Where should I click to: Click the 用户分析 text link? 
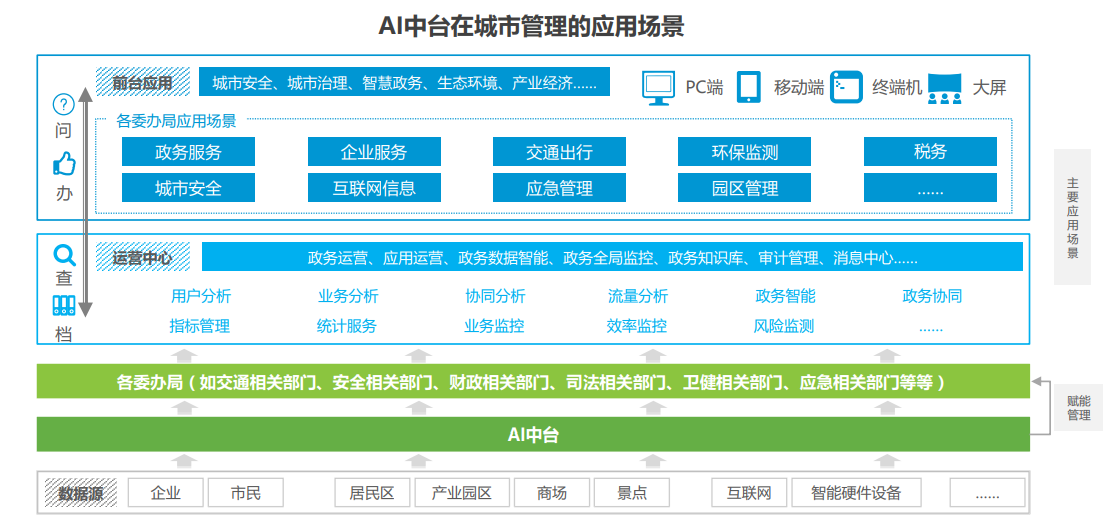[x=201, y=296]
